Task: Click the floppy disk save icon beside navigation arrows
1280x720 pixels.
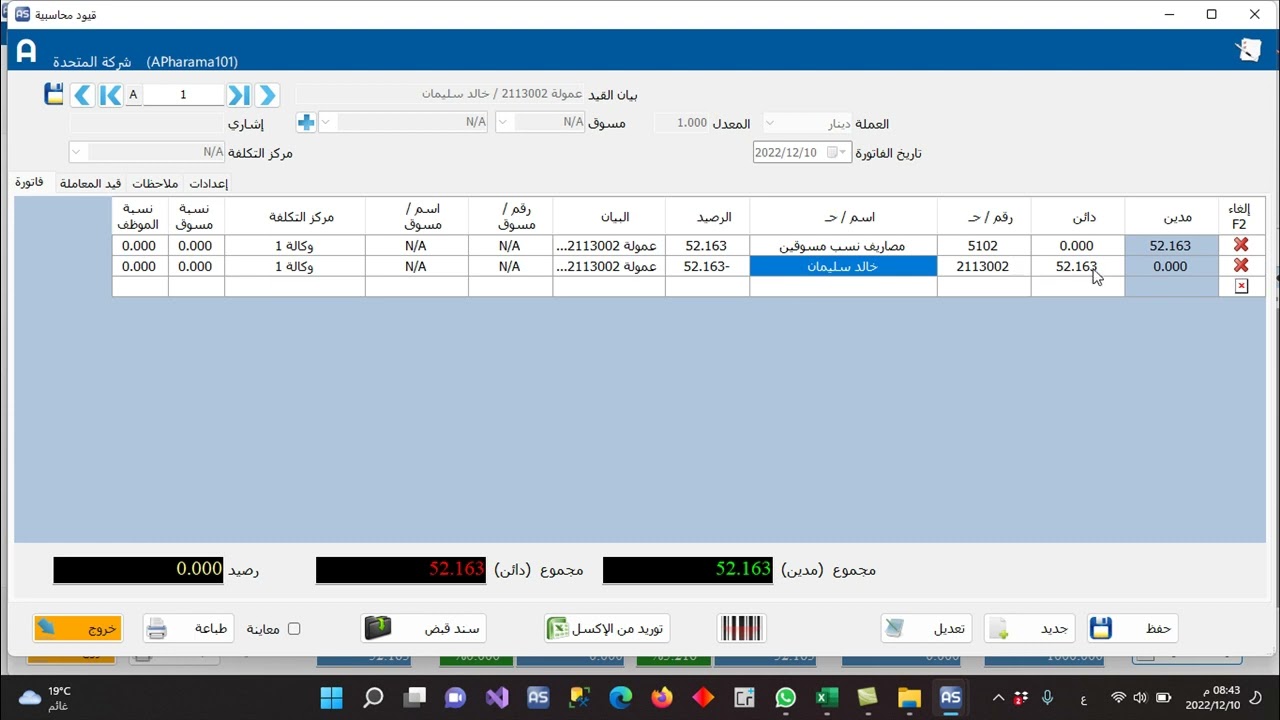Action: (x=54, y=95)
